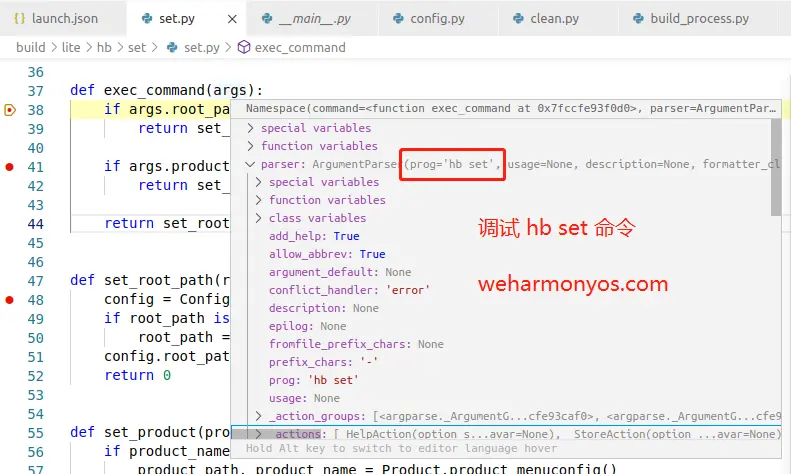
Task: Expand top-level special variables in hover
Action: click(x=250, y=128)
